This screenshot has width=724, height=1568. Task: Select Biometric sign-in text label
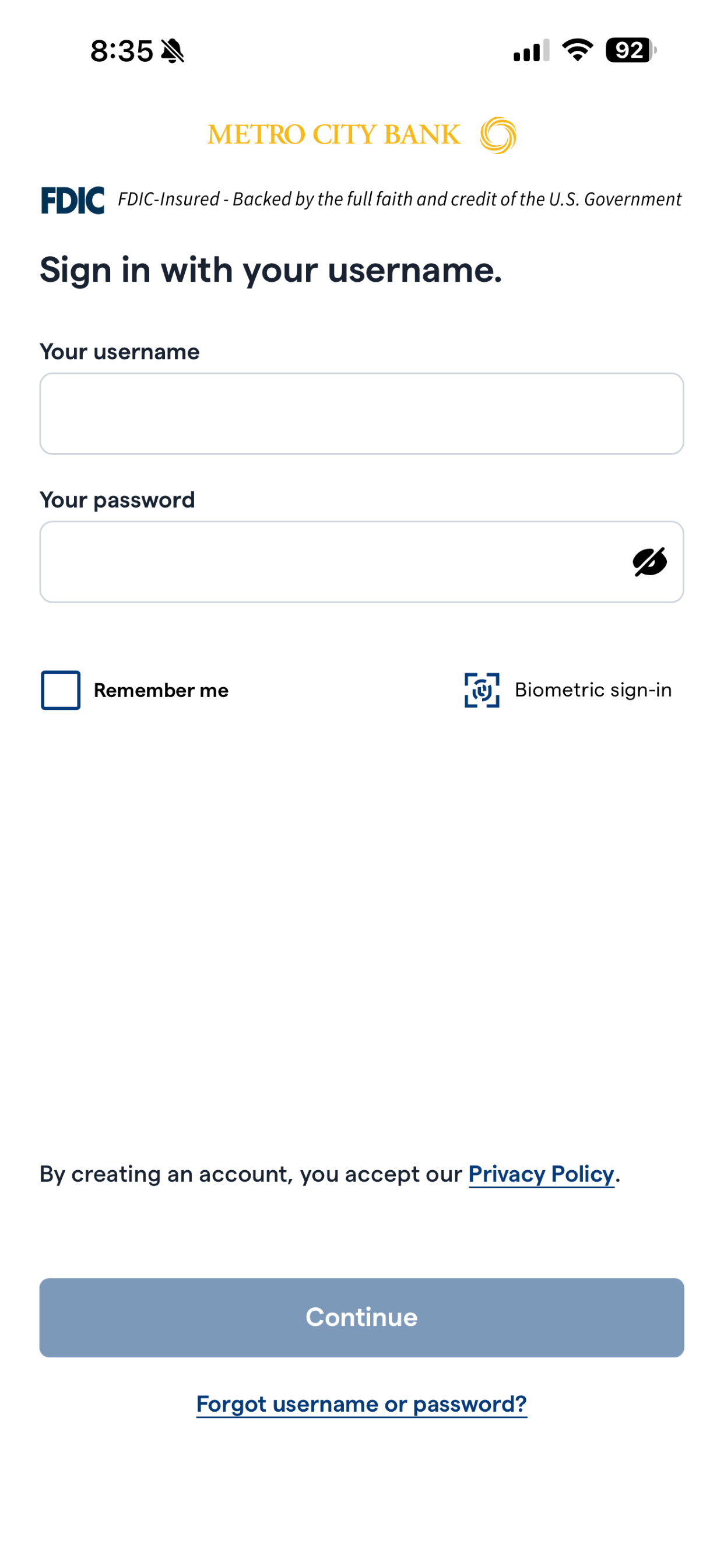point(593,689)
